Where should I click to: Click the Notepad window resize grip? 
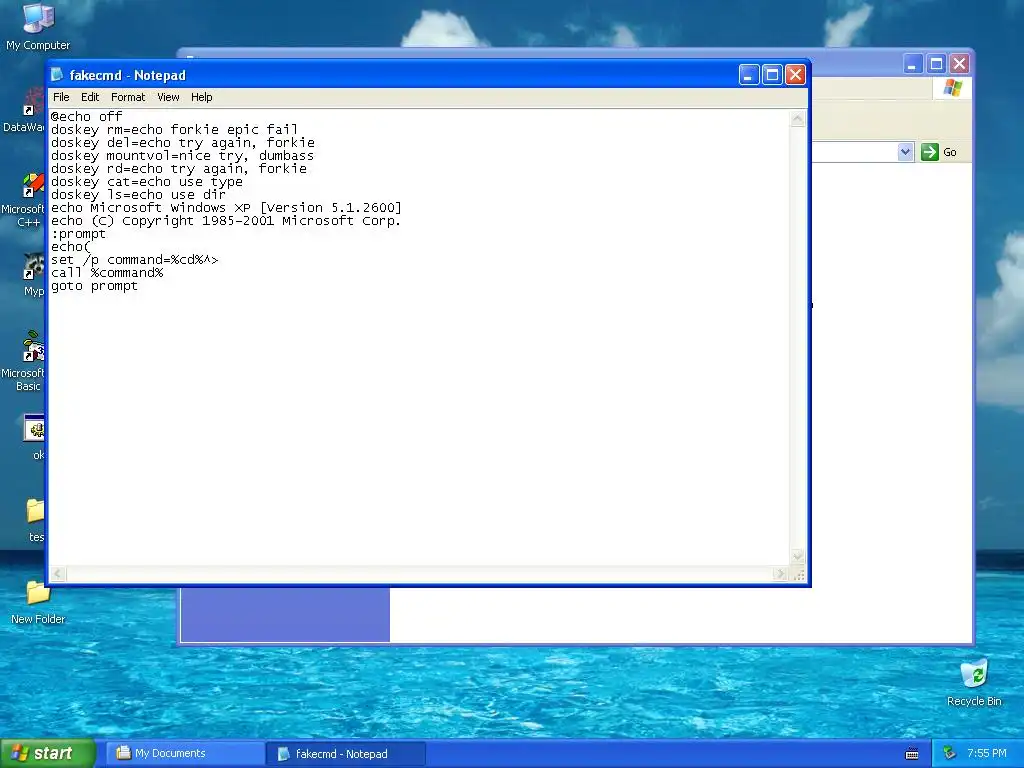pos(798,574)
